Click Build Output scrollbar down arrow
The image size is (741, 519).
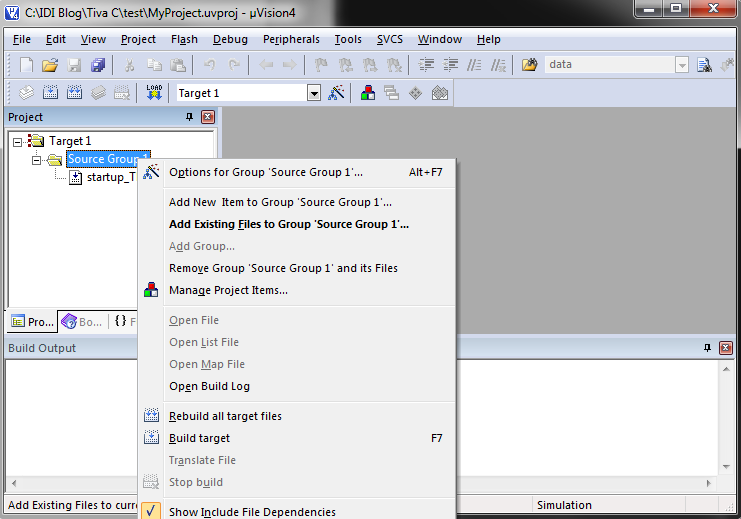point(726,467)
